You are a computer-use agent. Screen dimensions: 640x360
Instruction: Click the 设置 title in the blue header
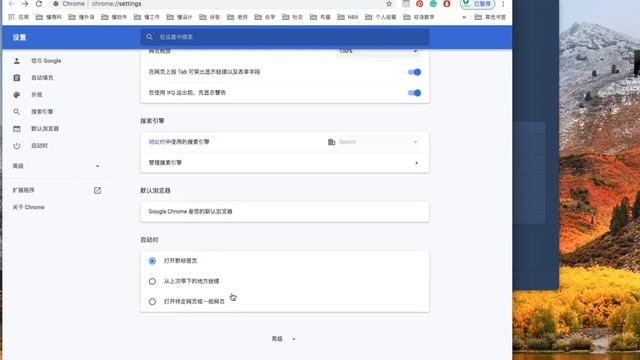19,38
